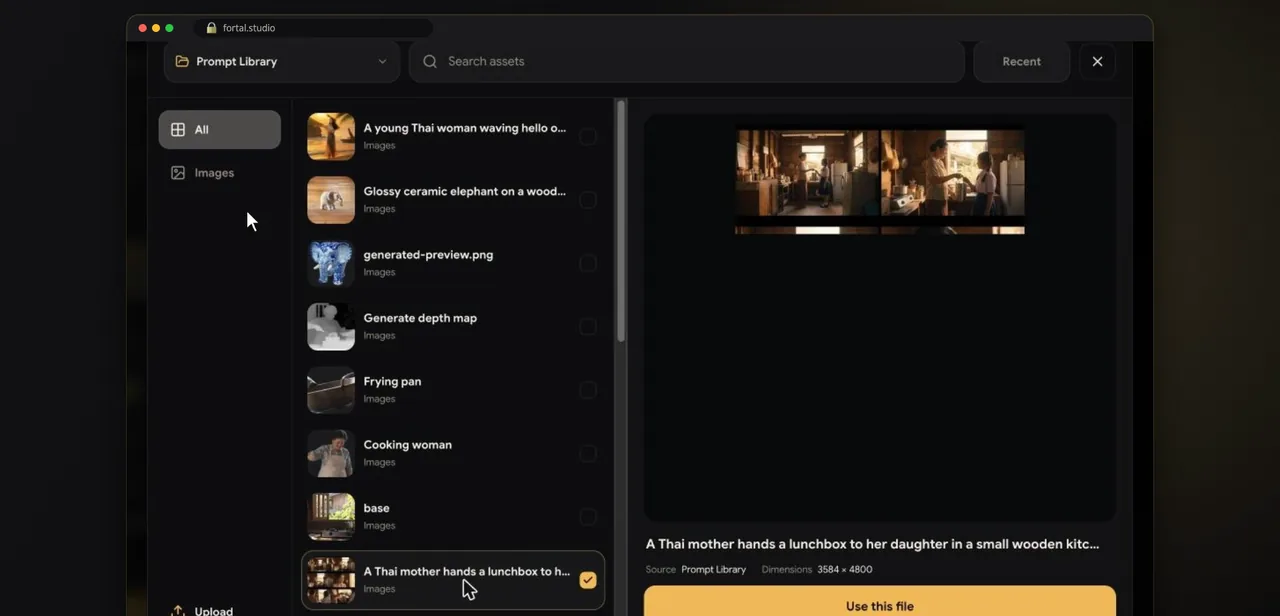Check the Glossy ceramic elephant item
The width and height of the screenshot is (1280, 616).
coord(588,200)
